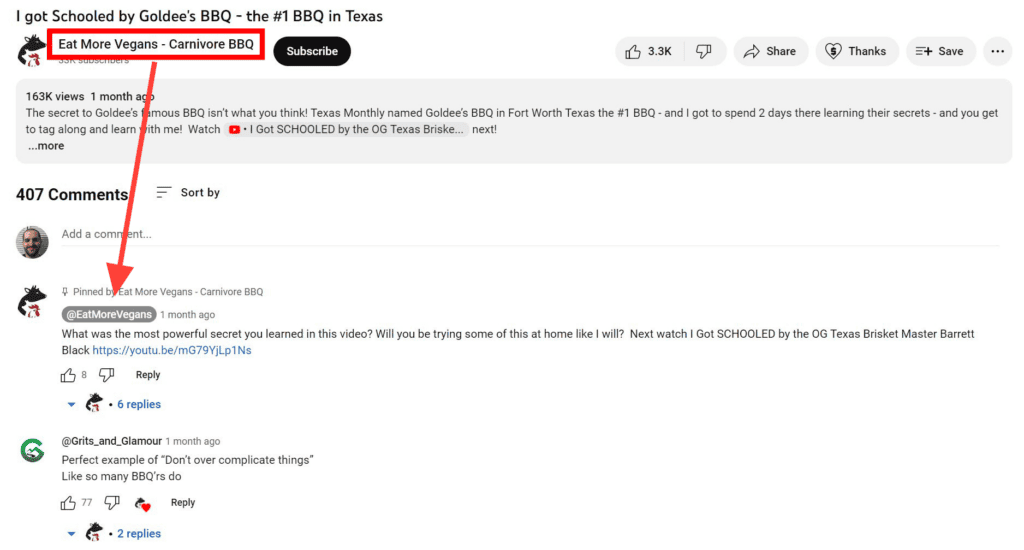Reply to the pinned comment

point(148,375)
